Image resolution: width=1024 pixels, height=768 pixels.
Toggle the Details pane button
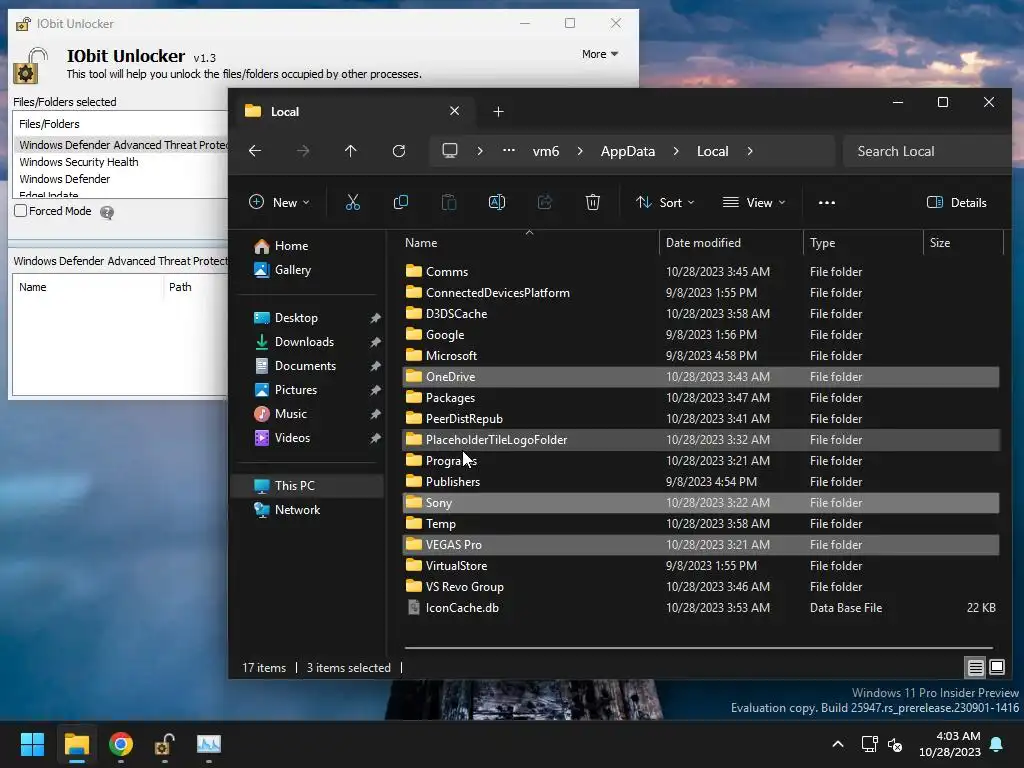tap(956, 202)
